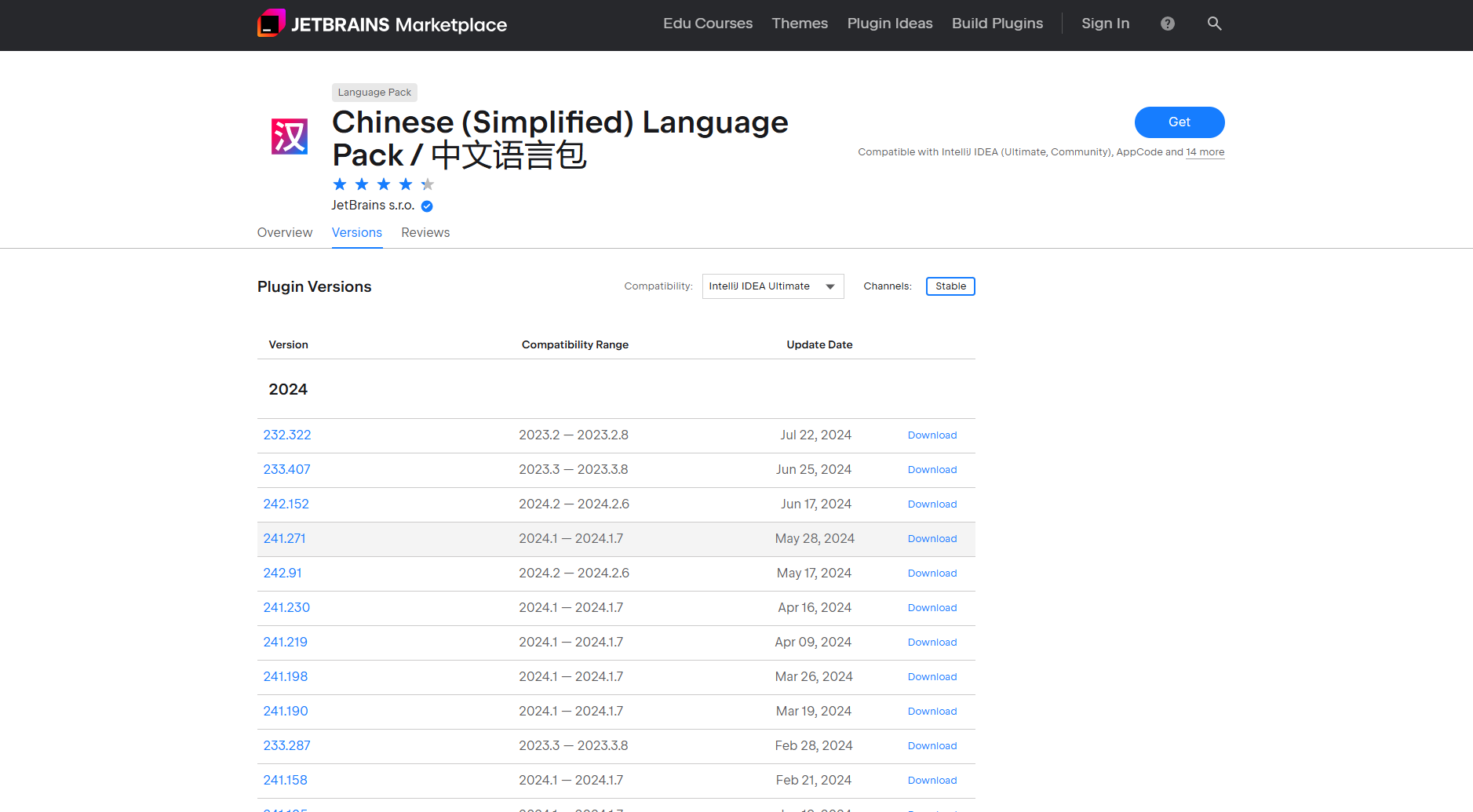The image size is (1473, 812).
Task: Download version 241.198
Action: click(932, 677)
